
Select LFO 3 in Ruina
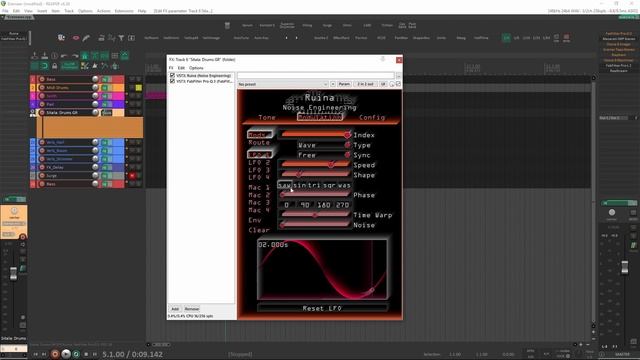coord(259,170)
